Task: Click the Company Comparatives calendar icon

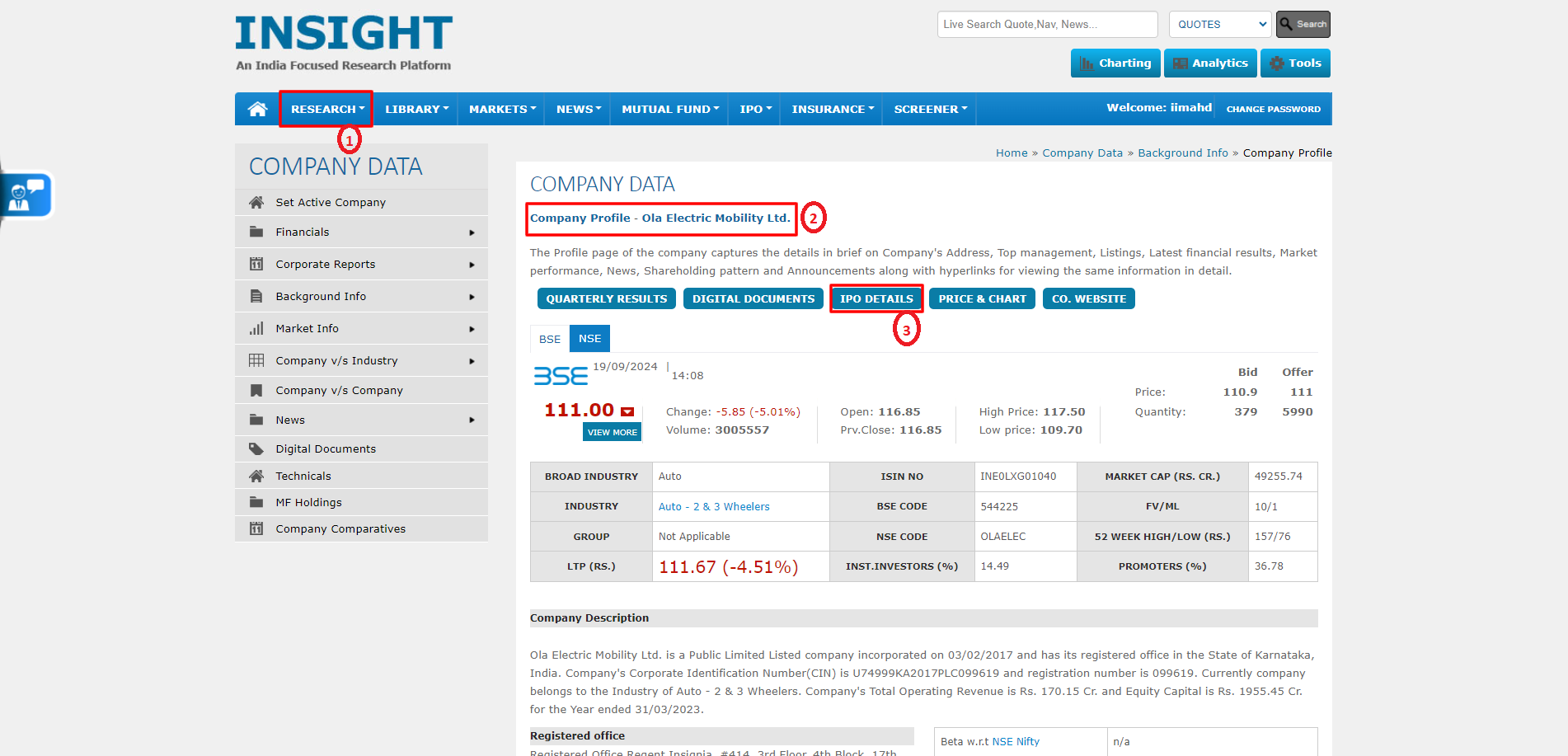Action: [x=256, y=528]
